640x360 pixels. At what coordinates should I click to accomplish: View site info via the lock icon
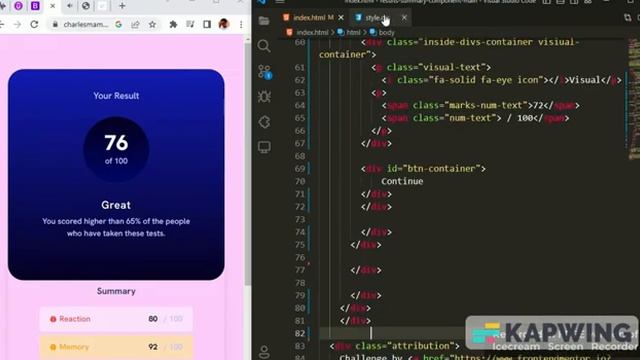point(55,24)
